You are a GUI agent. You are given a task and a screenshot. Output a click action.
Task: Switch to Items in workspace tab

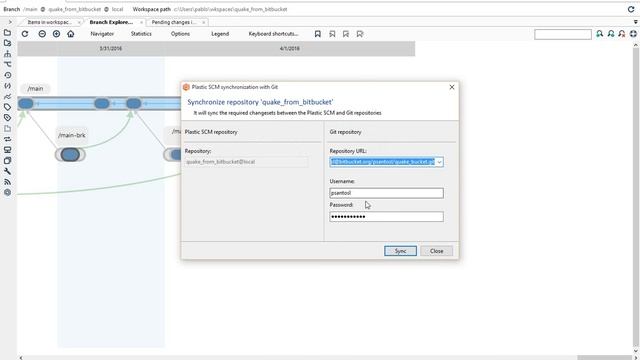coord(49,22)
